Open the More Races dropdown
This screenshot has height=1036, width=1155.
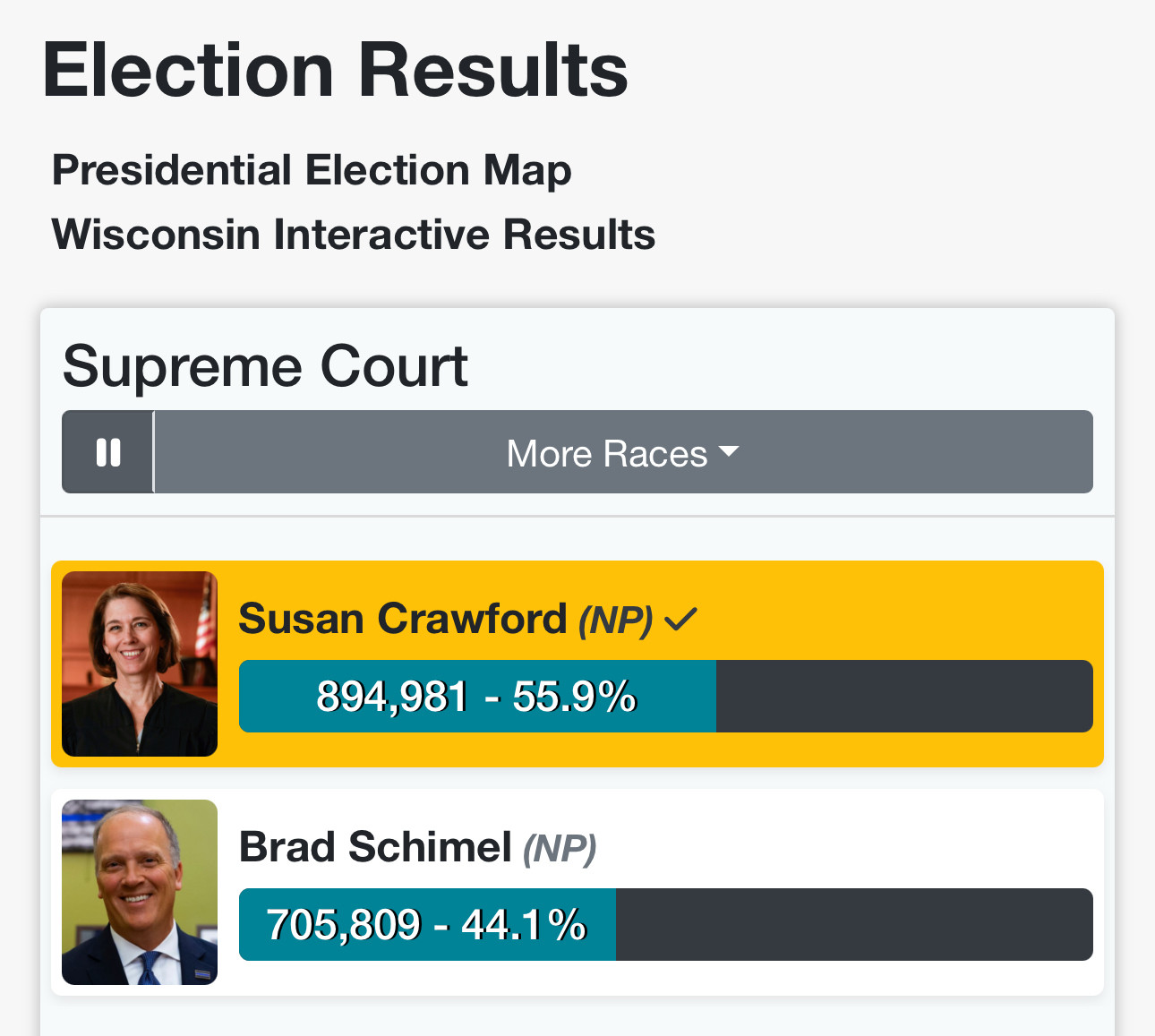pos(623,452)
